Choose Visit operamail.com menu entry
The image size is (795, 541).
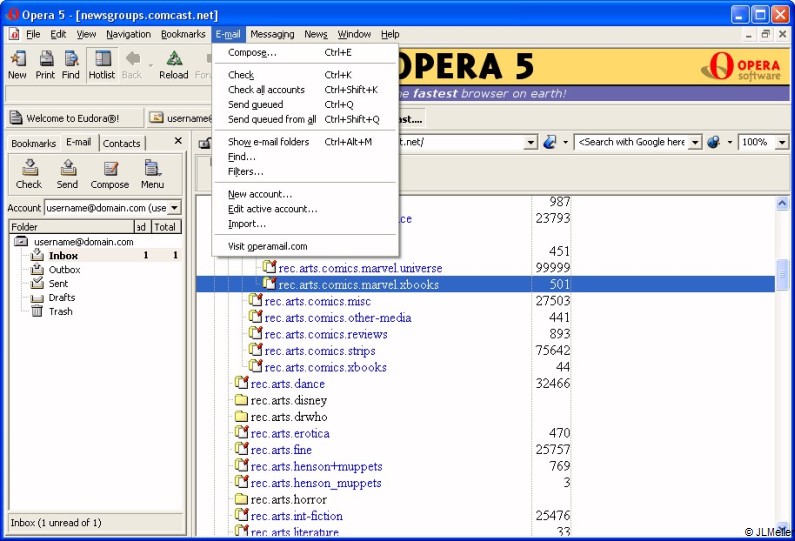[x=305, y=246]
